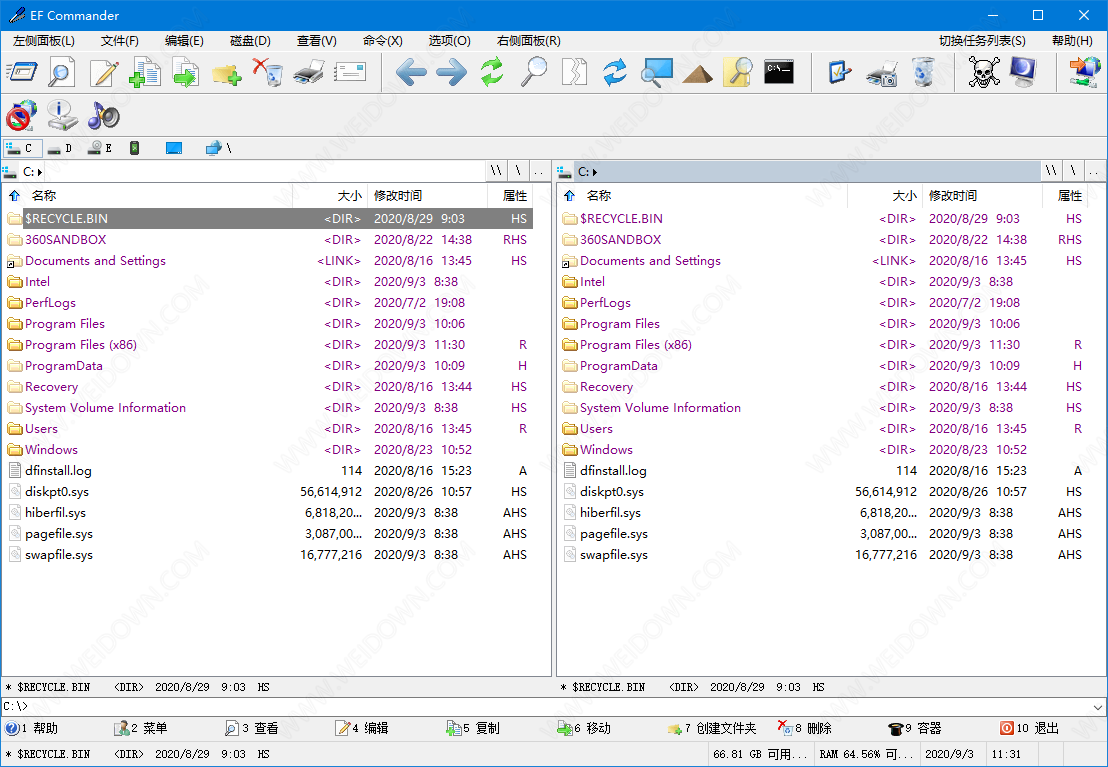The image size is (1108, 767).
Task: Open the 帮助(H) menu
Action: click(1072, 41)
